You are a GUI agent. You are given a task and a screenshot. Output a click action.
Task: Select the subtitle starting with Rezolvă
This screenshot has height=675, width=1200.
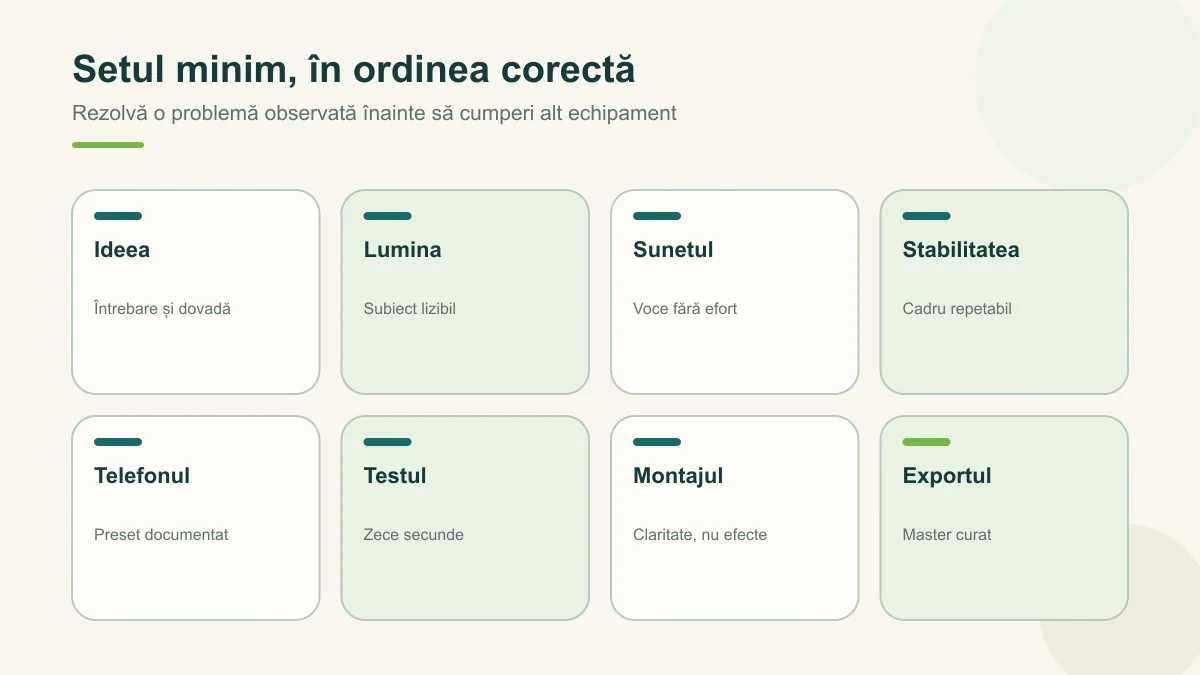(374, 113)
